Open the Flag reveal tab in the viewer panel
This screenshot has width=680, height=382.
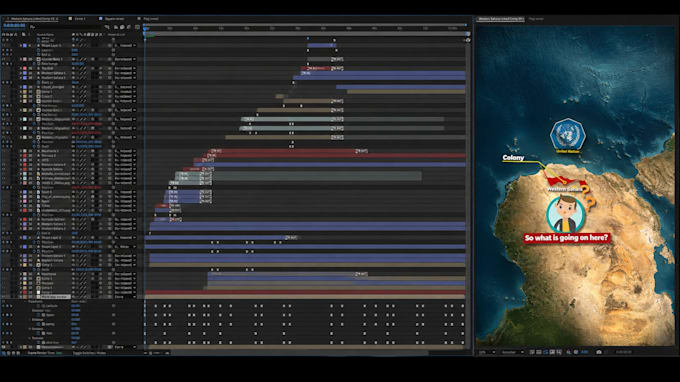pyautogui.click(x=536, y=19)
